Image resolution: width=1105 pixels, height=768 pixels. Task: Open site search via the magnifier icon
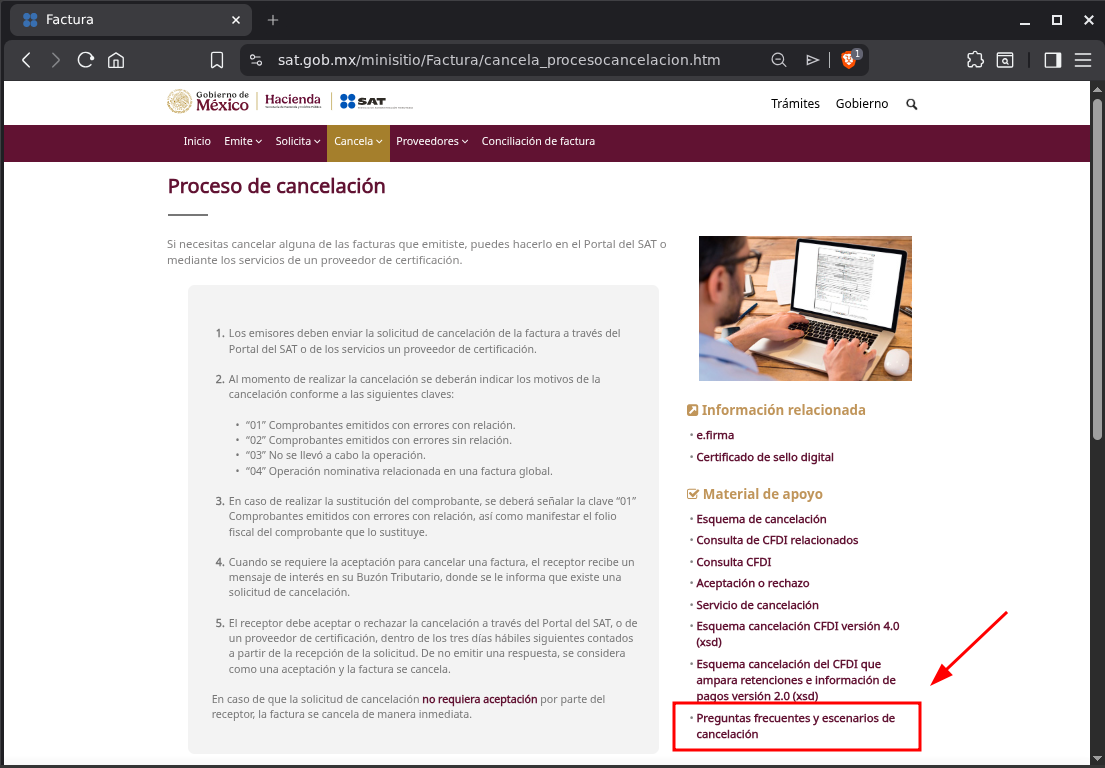point(911,104)
